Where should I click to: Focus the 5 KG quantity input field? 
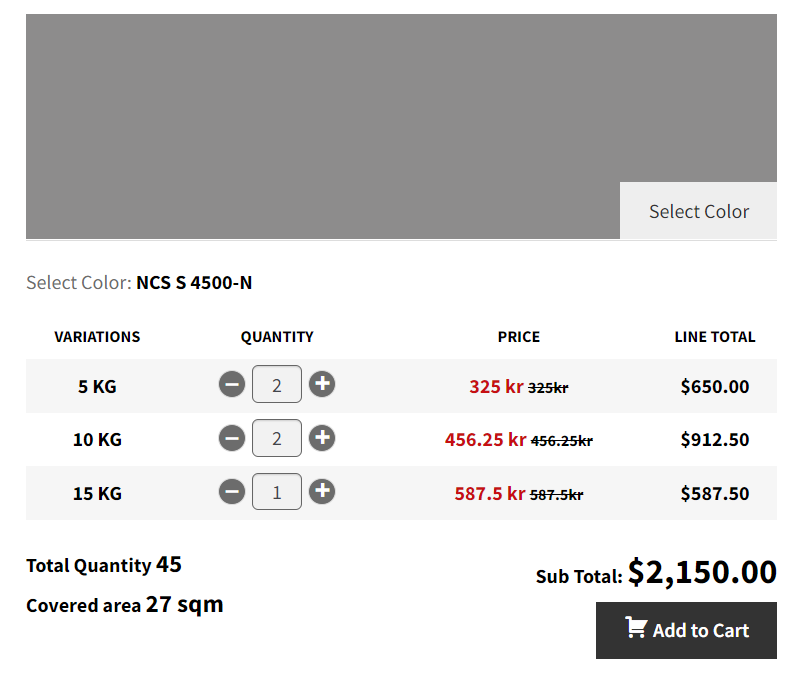(277, 385)
